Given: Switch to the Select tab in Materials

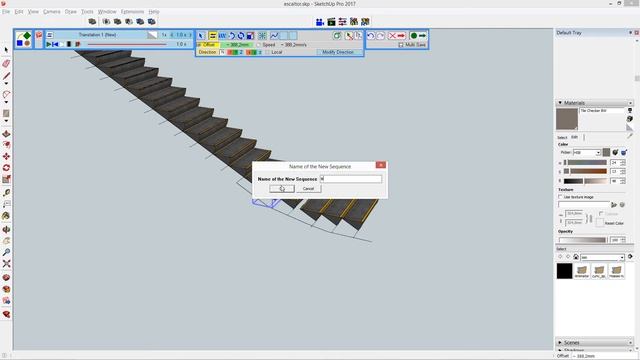Looking at the screenshot, I should [x=562, y=138].
